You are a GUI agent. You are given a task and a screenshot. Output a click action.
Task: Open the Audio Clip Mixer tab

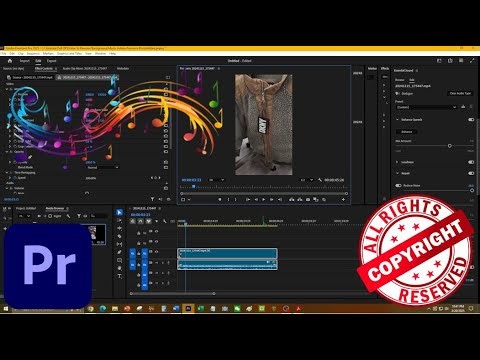(x=85, y=68)
